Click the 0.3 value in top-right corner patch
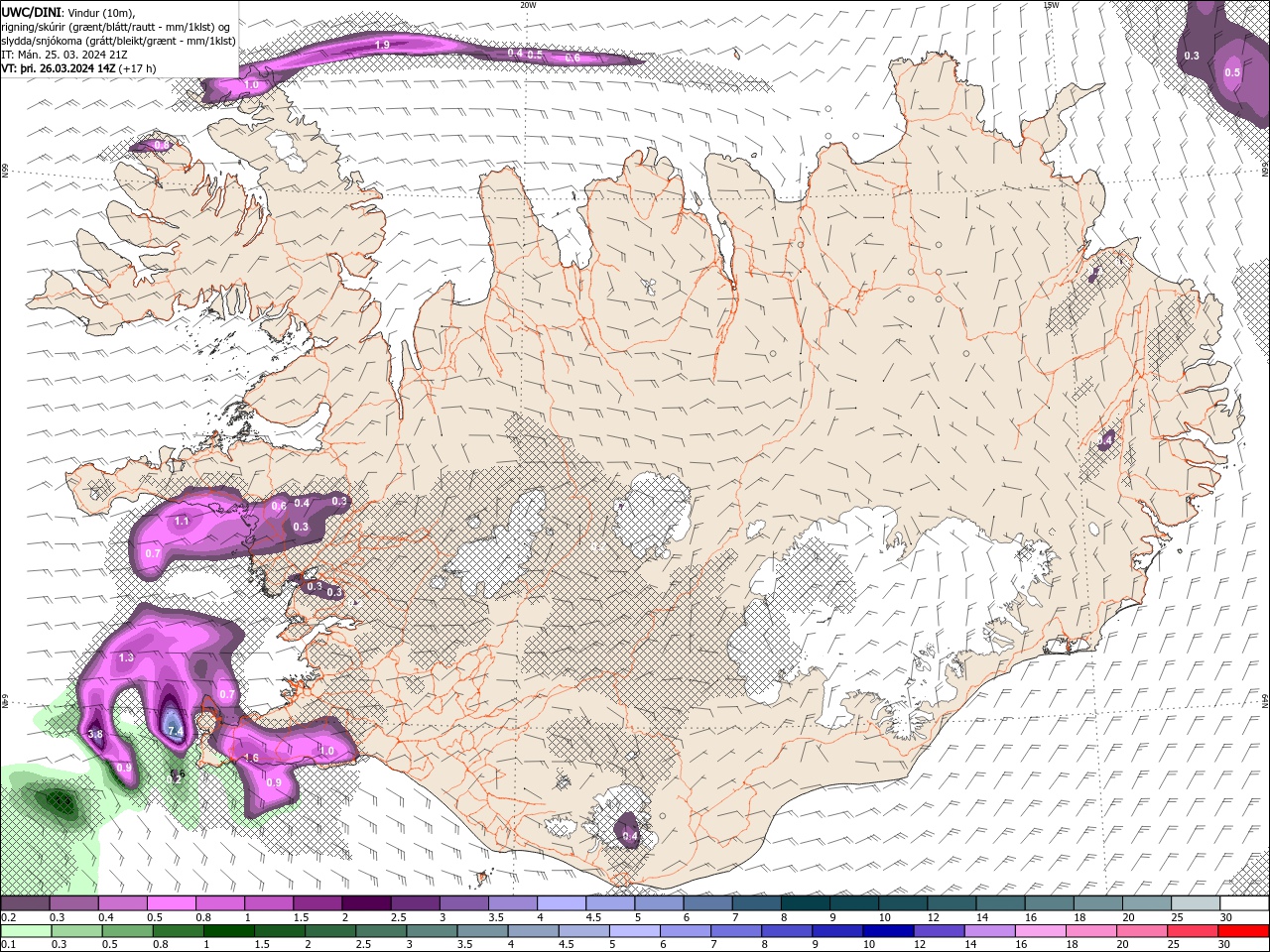The height and width of the screenshot is (952, 1270). pyautogui.click(x=1192, y=56)
